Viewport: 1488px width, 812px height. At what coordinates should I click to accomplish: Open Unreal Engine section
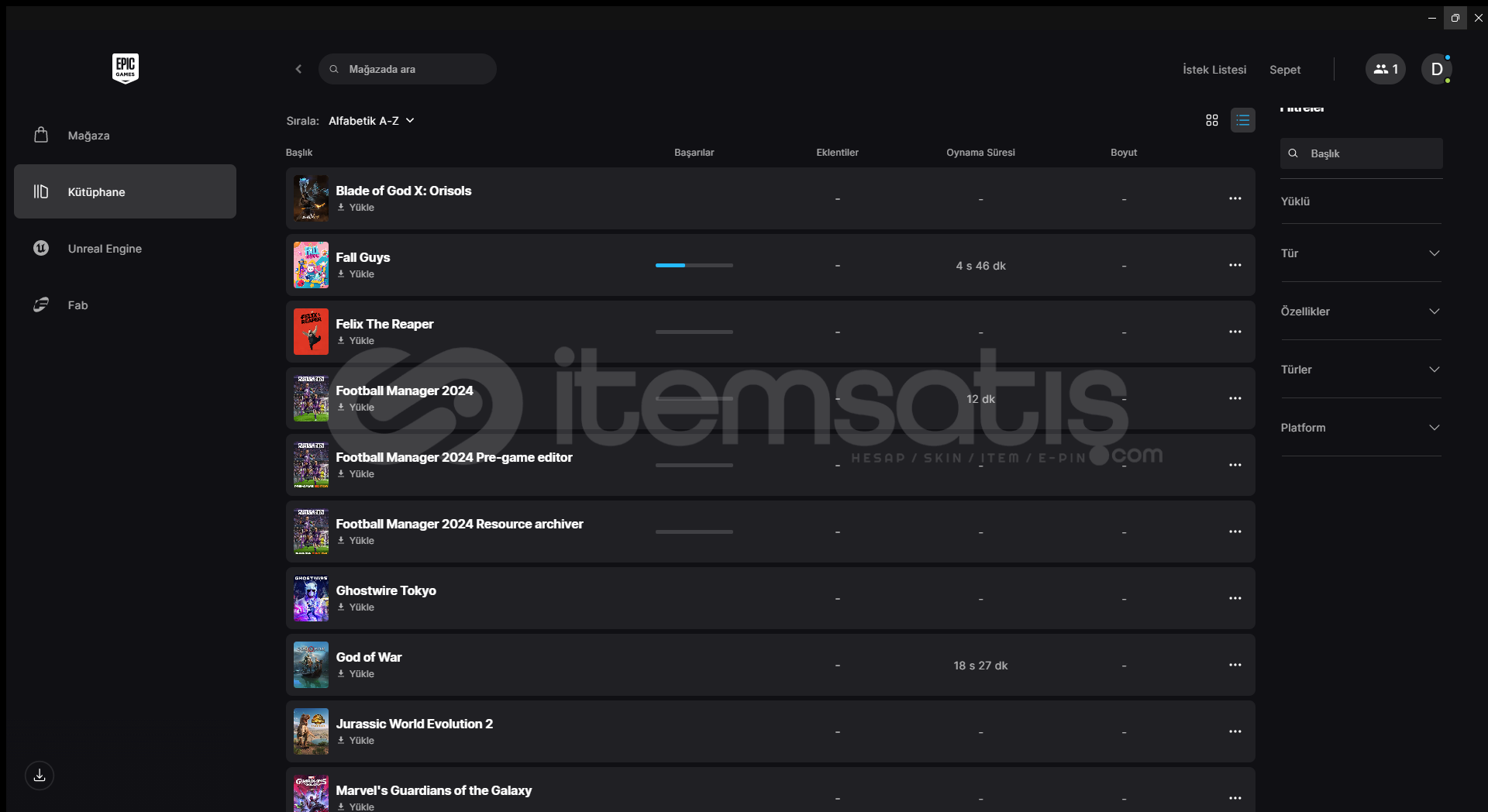tap(125, 248)
